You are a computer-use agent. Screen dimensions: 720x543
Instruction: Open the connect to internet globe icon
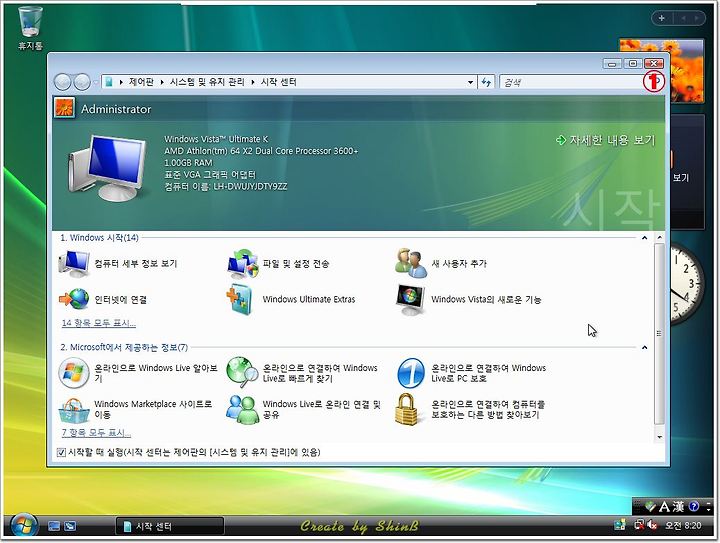coord(74,299)
